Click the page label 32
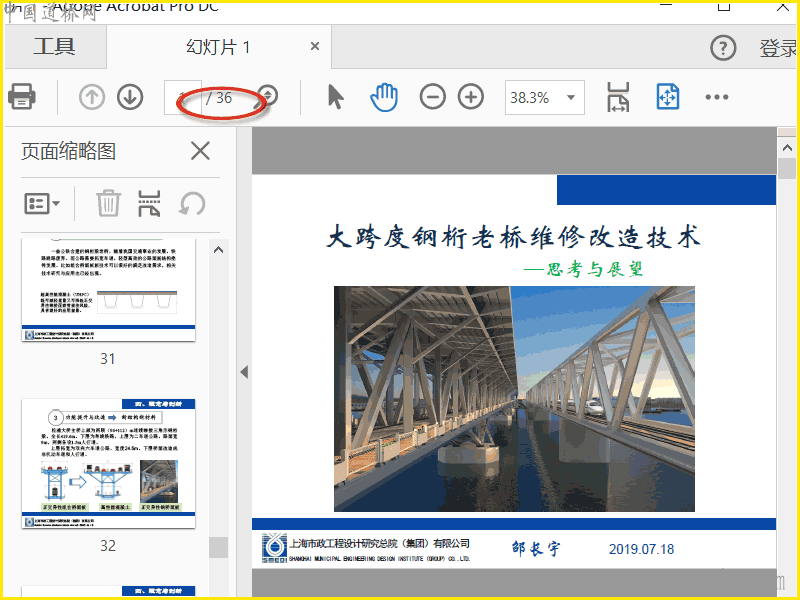This screenshot has width=800, height=600. pos(108,546)
